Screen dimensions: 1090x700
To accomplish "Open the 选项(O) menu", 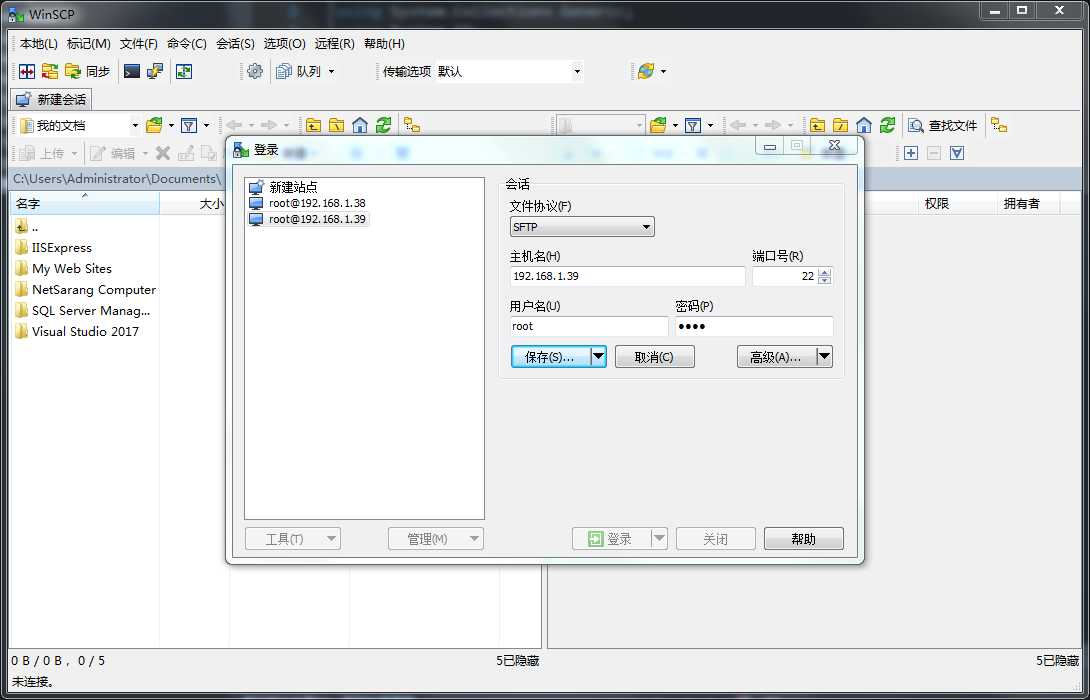I will pos(284,43).
